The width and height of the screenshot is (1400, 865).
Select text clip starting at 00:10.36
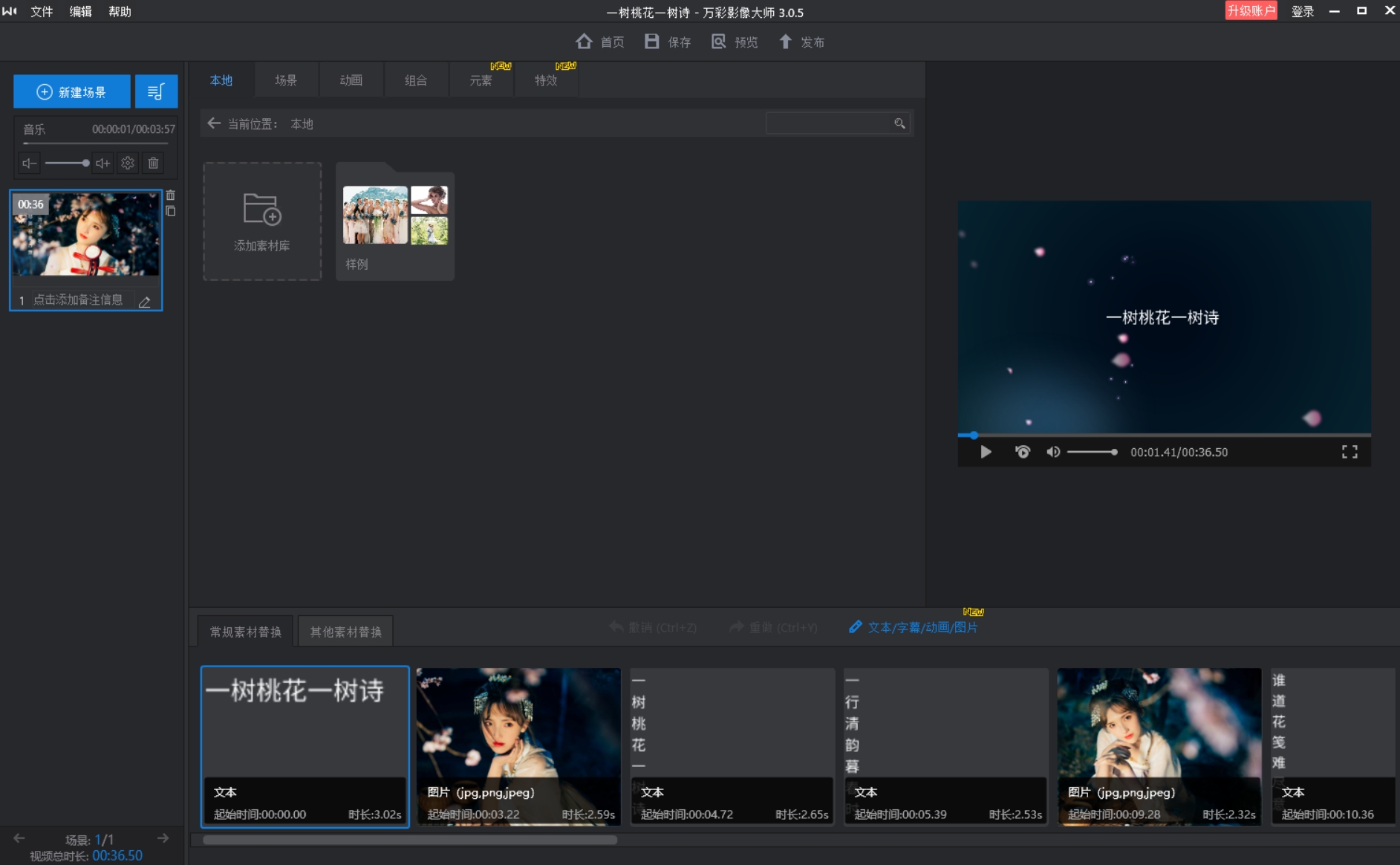click(x=1333, y=746)
